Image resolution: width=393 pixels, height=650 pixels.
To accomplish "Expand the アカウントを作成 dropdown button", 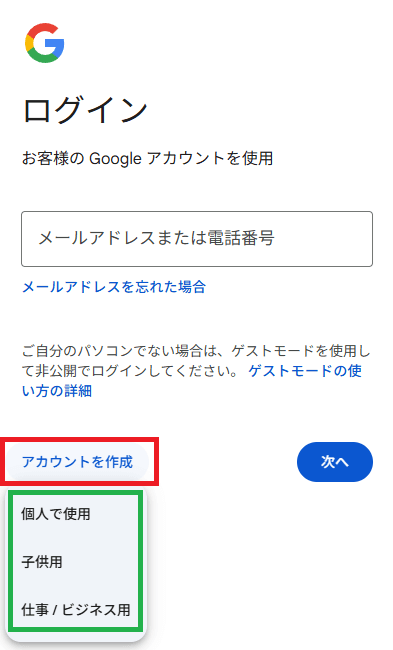I will click(x=78, y=462).
